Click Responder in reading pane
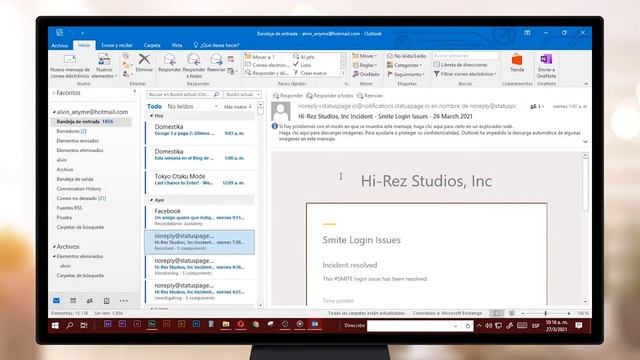The height and width of the screenshot is (360, 640). click(x=288, y=96)
